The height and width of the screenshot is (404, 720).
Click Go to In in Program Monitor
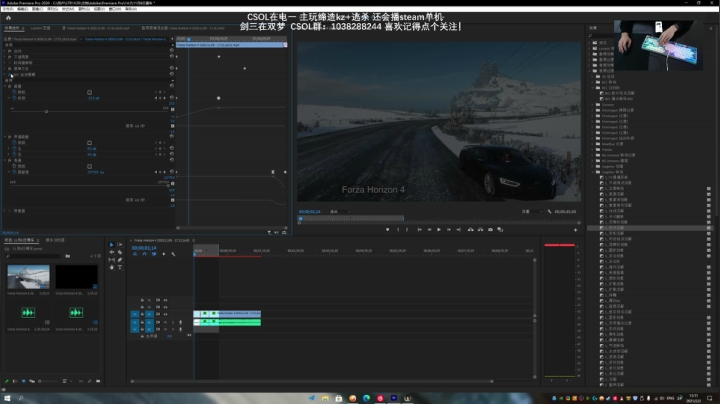coord(419,230)
